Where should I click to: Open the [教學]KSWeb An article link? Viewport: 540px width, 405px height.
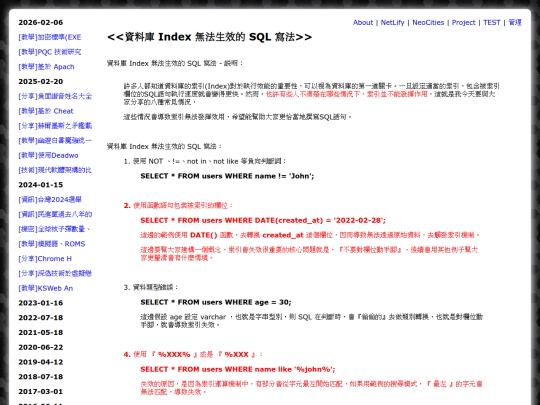coord(46,288)
